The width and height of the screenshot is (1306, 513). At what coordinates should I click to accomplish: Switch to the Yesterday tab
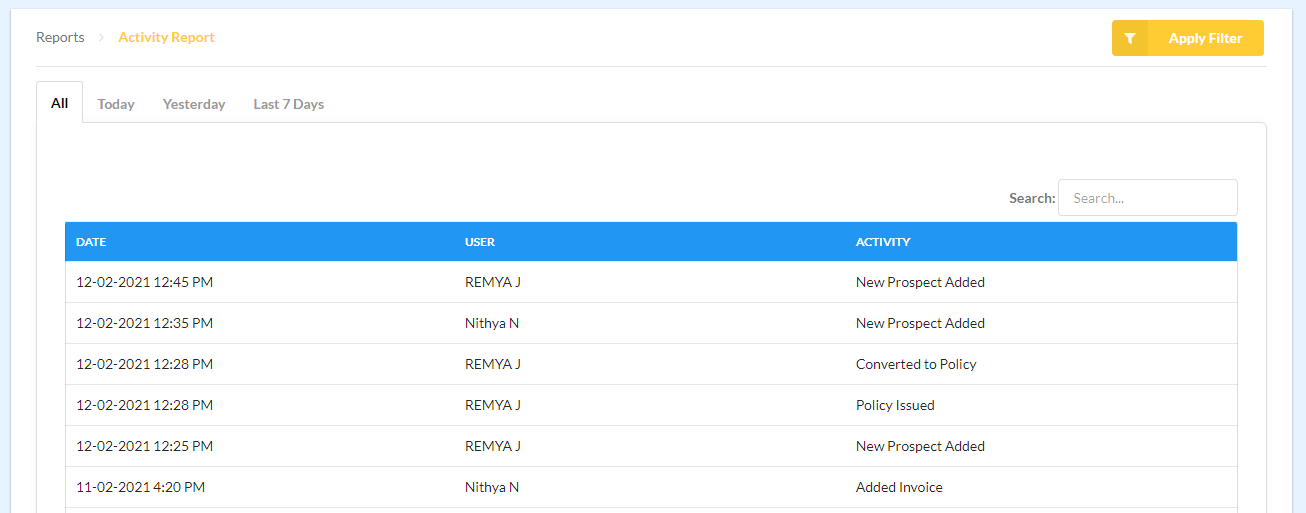[194, 104]
